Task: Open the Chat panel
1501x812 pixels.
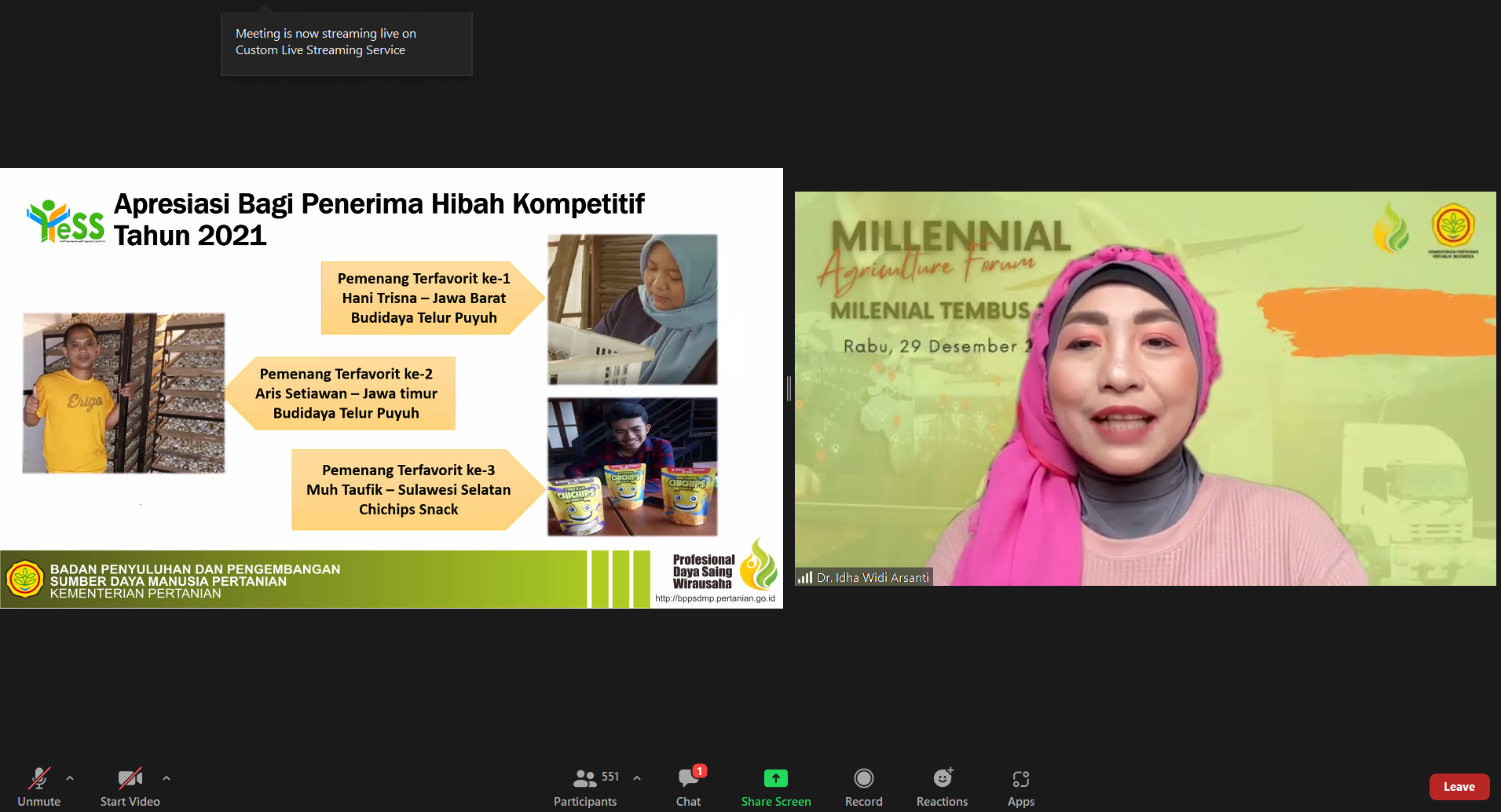Action: coord(689,787)
